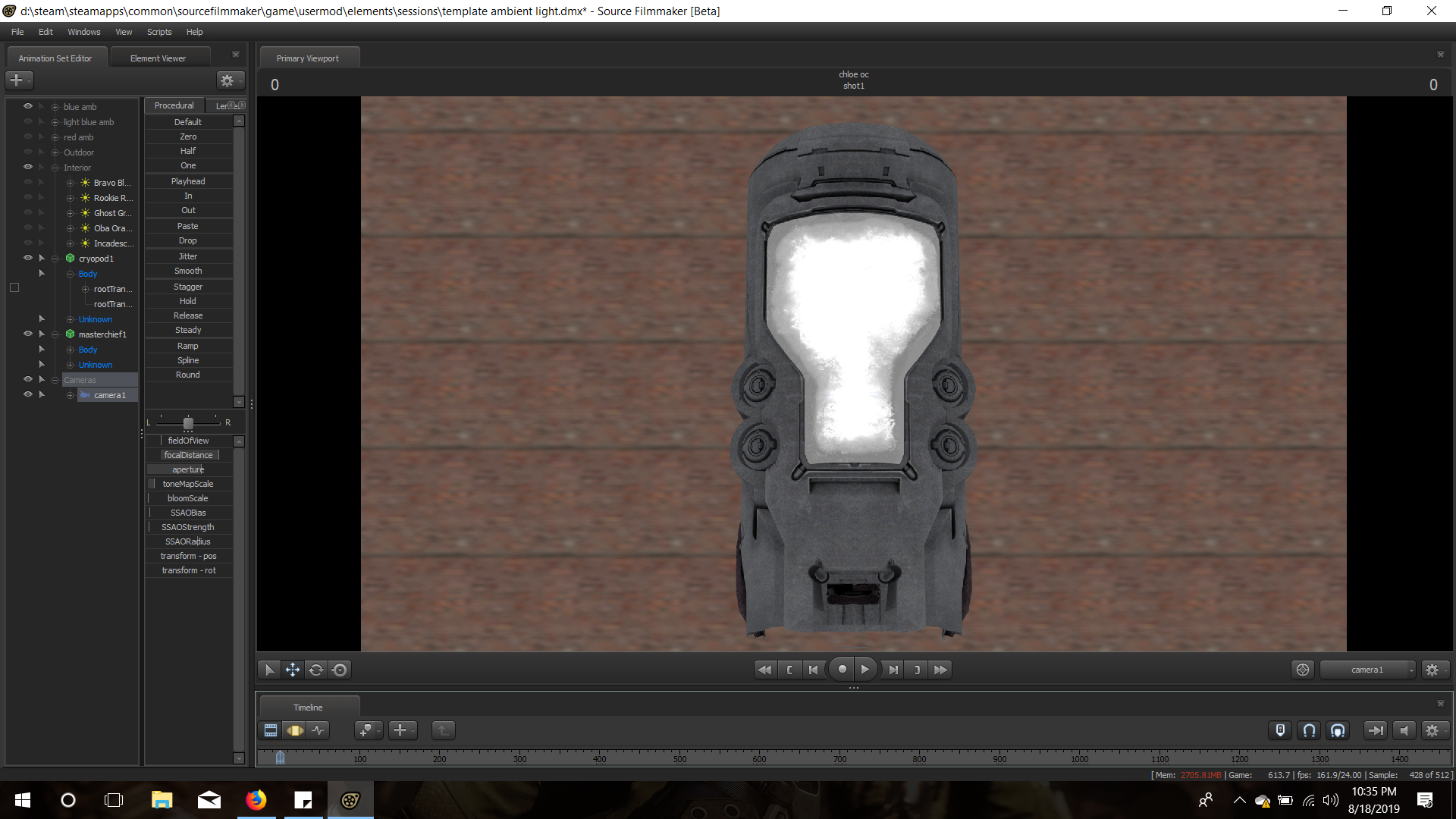Open the Windows menu
The width and height of the screenshot is (1456, 819).
[x=83, y=32]
